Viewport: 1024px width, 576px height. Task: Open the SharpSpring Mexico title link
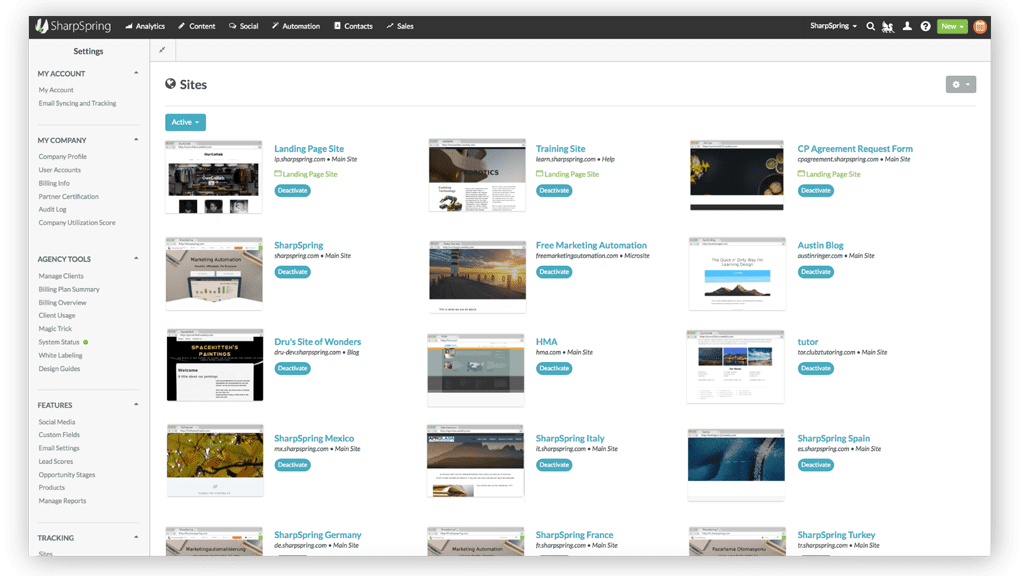314,438
